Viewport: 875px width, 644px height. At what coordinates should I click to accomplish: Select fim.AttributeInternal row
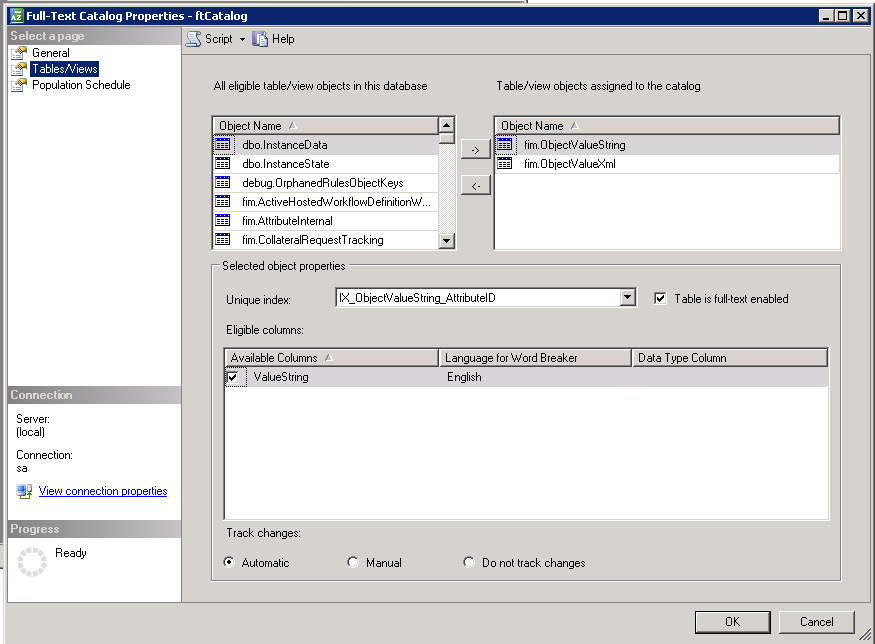coord(325,221)
